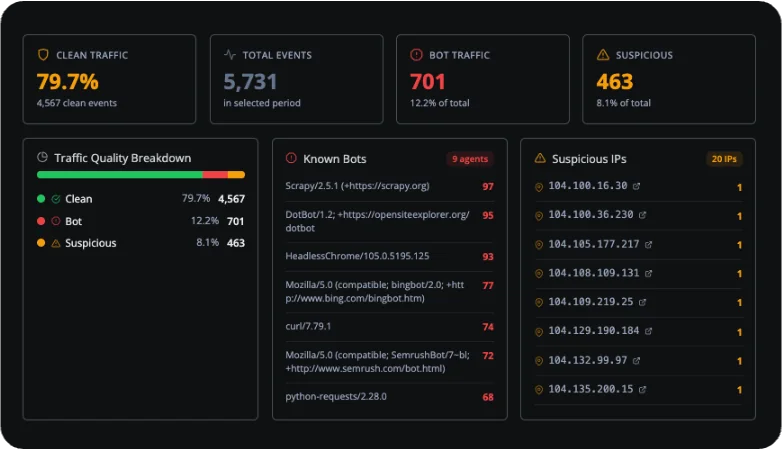Open external link for 104.100.16.30
Image resolution: width=782 pixels, height=450 pixels.
tap(636, 186)
